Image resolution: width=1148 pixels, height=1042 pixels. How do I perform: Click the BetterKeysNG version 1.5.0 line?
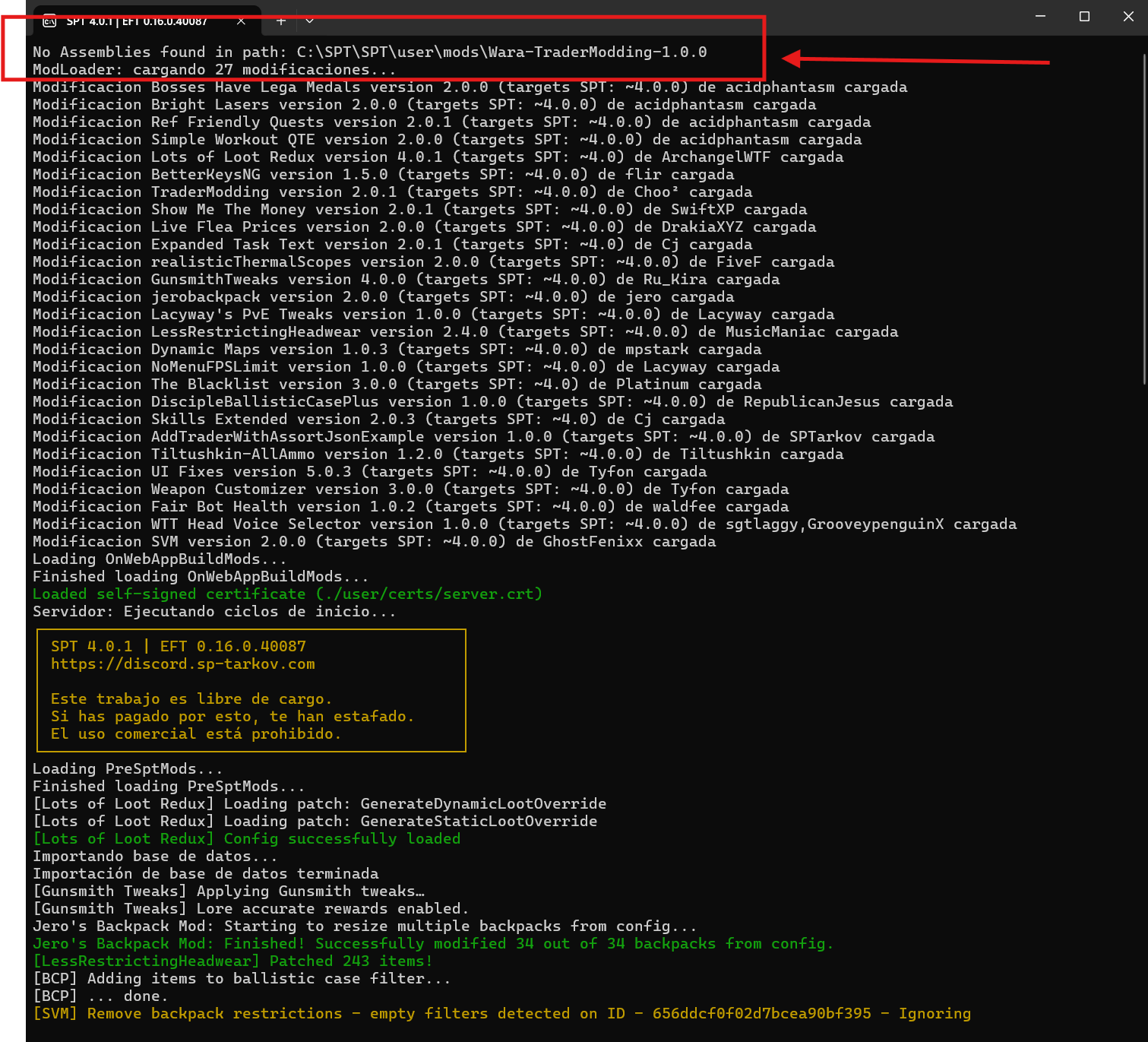(x=383, y=174)
